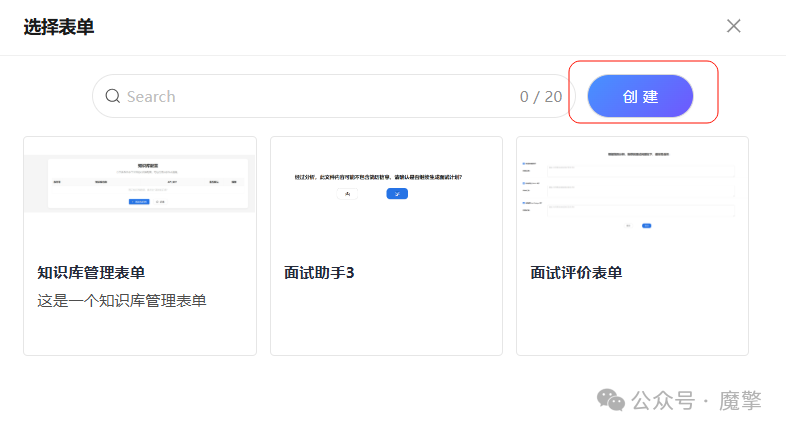Select the 面试助手3 card title
This screenshot has width=786, height=431.
pyautogui.click(x=319, y=273)
